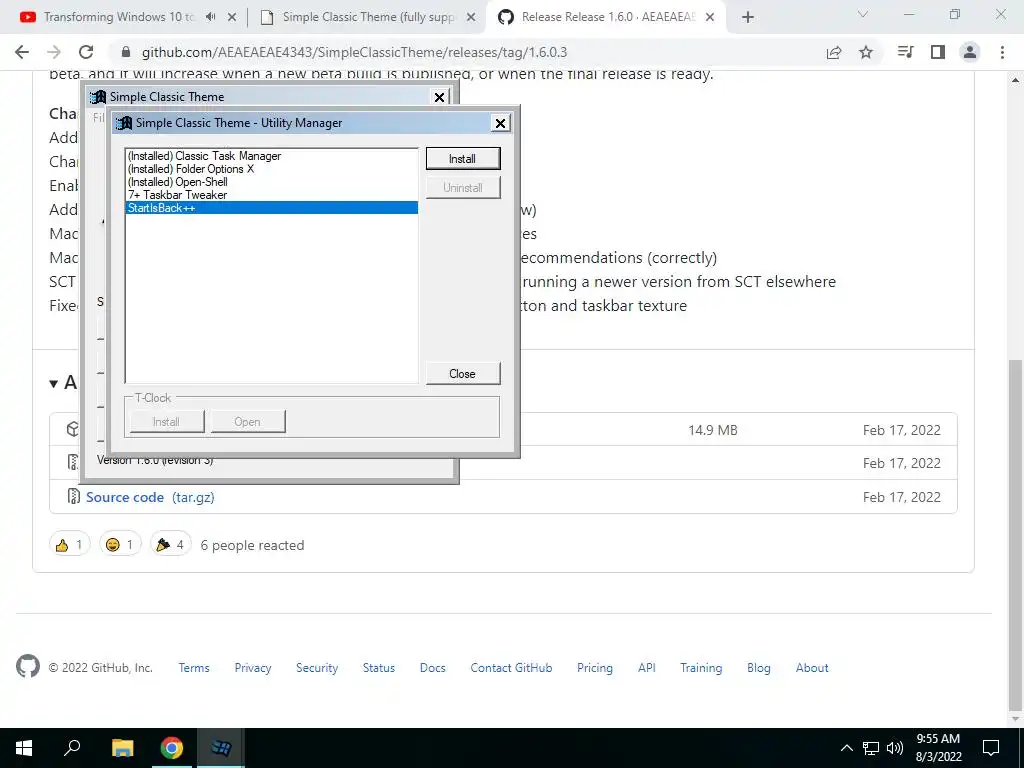The height and width of the screenshot is (768, 1024).
Task: Go back to previous page
Action: point(22,52)
